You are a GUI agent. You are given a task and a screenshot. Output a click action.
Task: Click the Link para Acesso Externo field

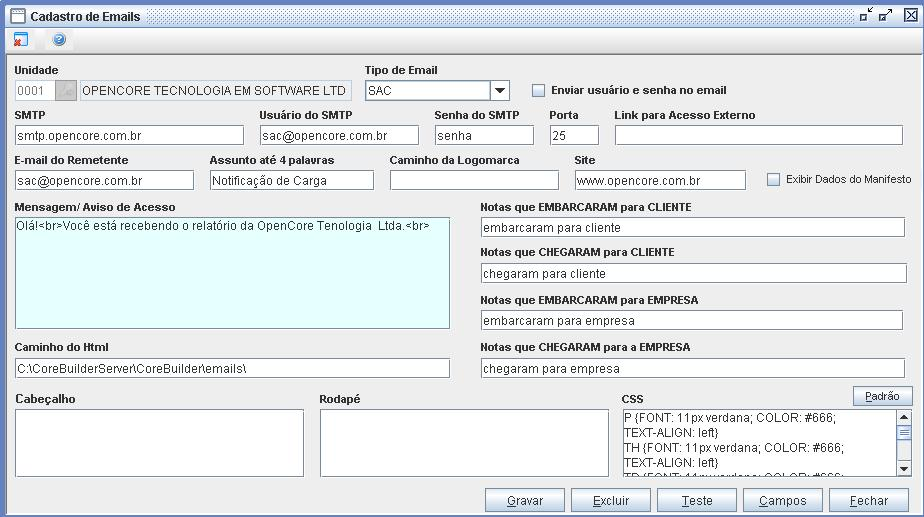coord(758,135)
